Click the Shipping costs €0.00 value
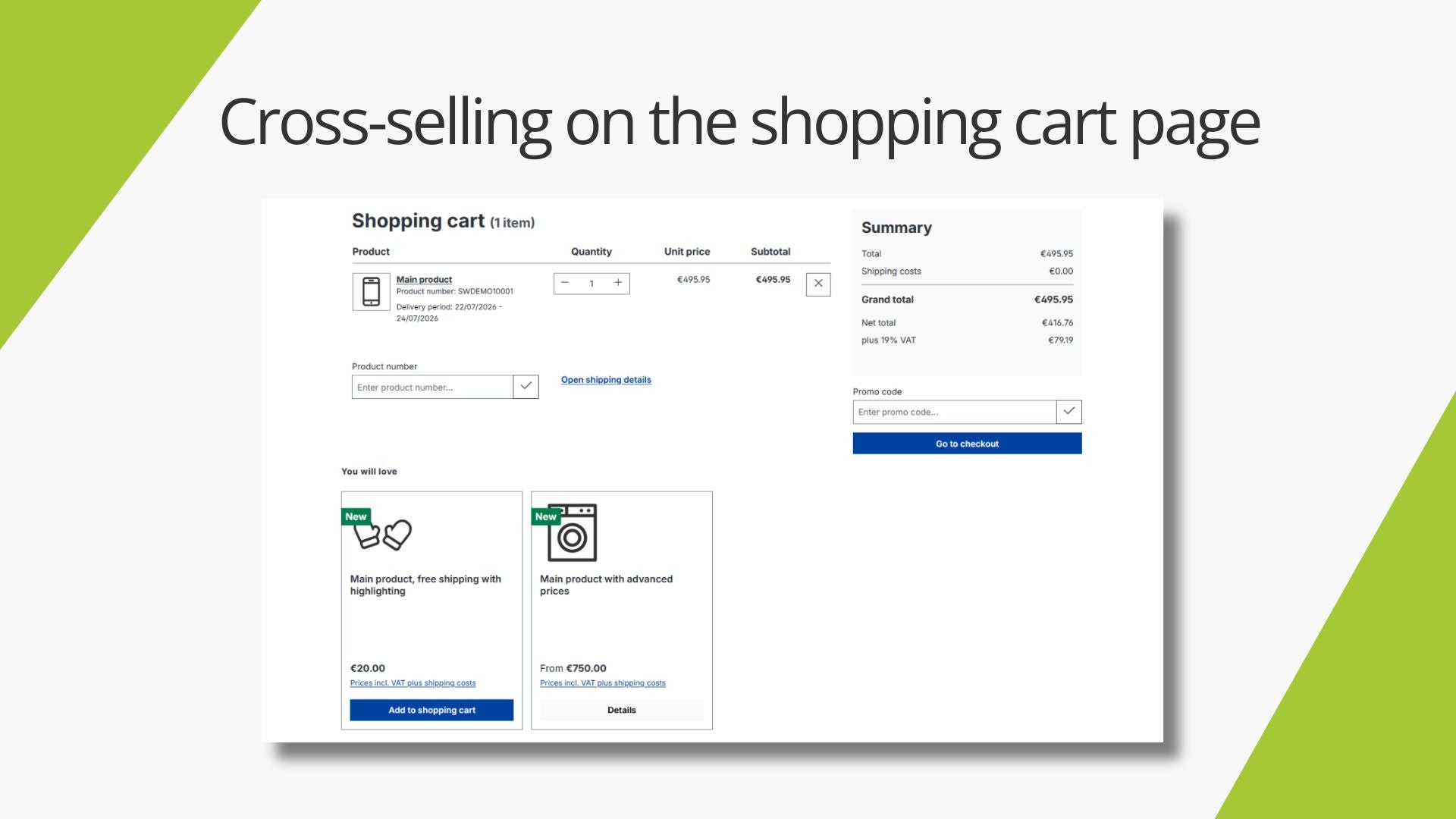Screen dimensions: 1456x819 point(1061,271)
